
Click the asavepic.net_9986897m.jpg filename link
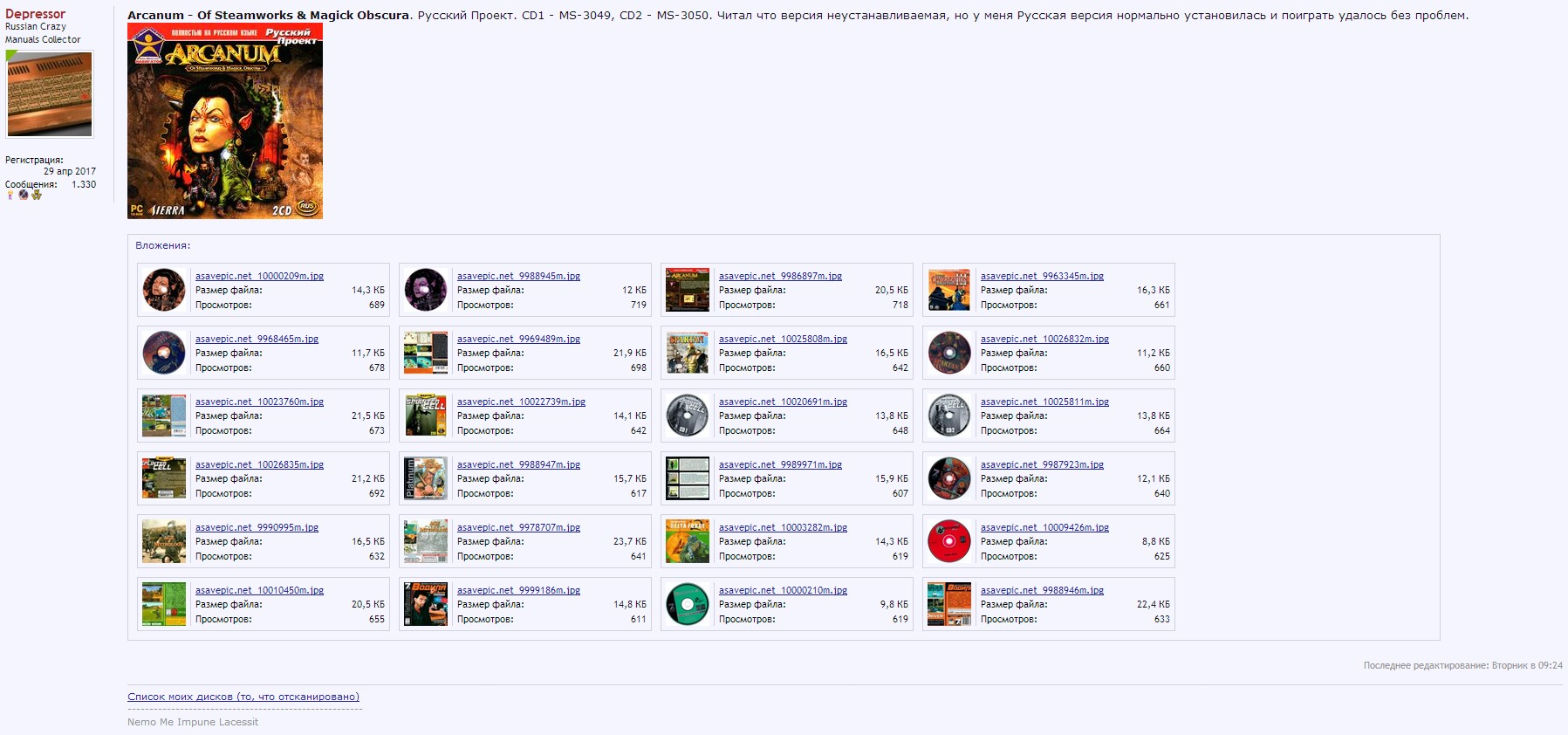pos(780,276)
